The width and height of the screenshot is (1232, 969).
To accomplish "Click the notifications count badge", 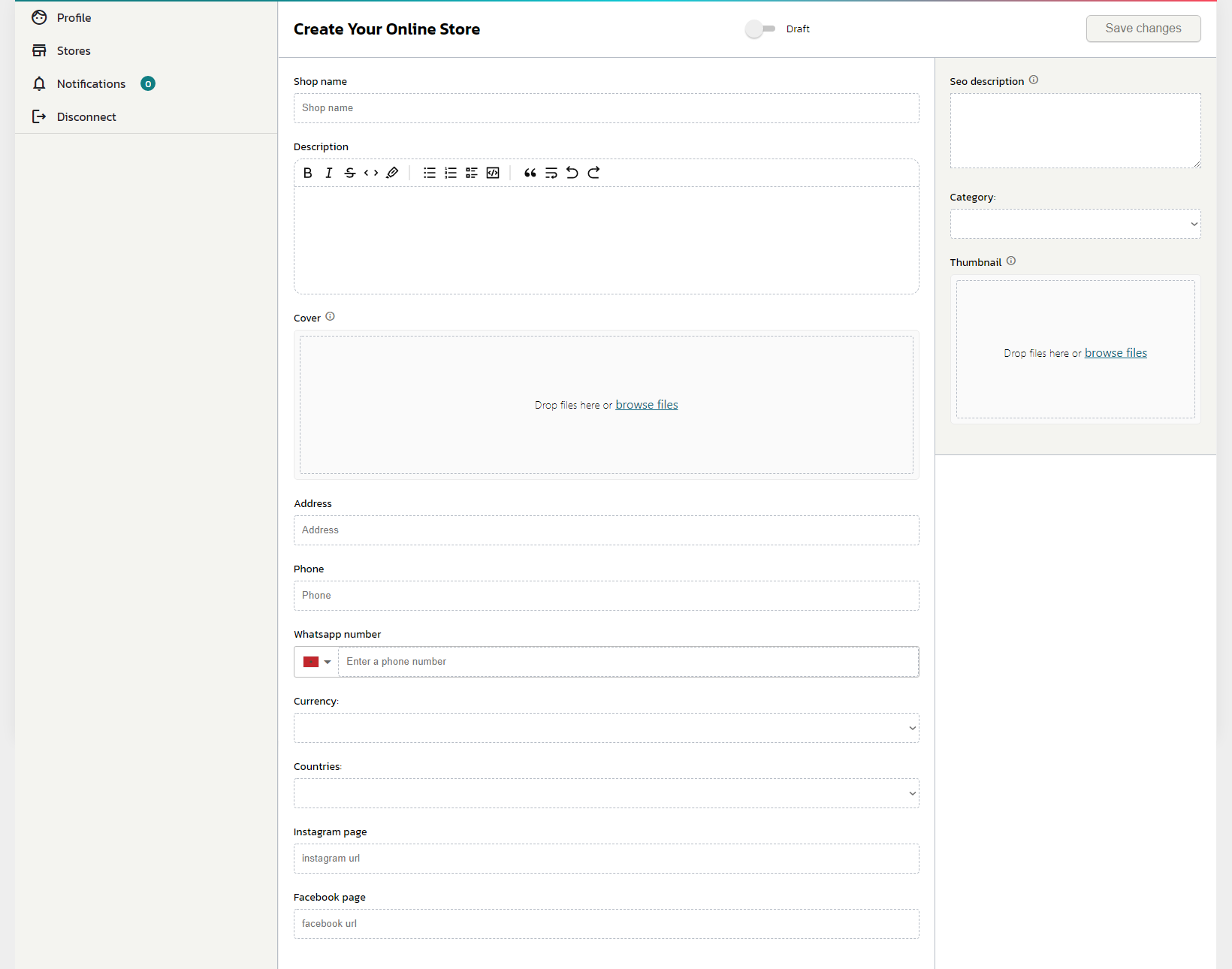I will (x=148, y=83).
